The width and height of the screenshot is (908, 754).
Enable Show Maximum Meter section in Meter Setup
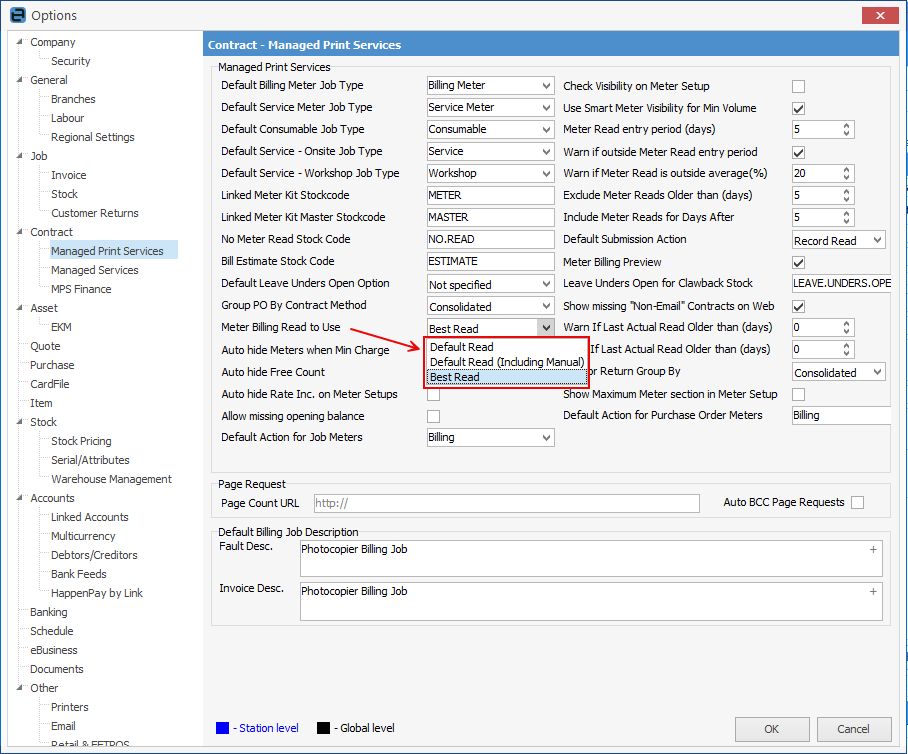click(799, 394)
